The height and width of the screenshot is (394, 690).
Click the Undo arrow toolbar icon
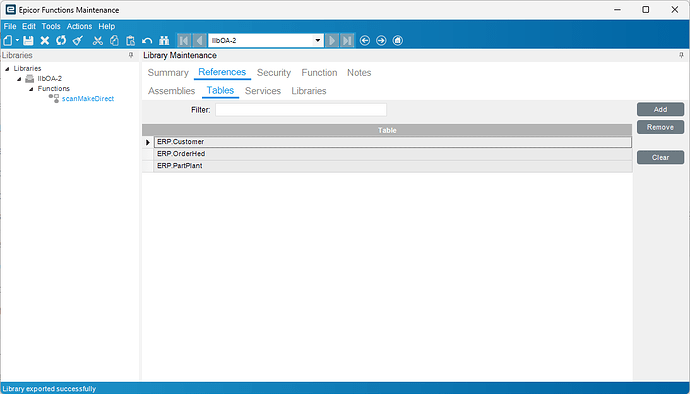tap(147, 41)
